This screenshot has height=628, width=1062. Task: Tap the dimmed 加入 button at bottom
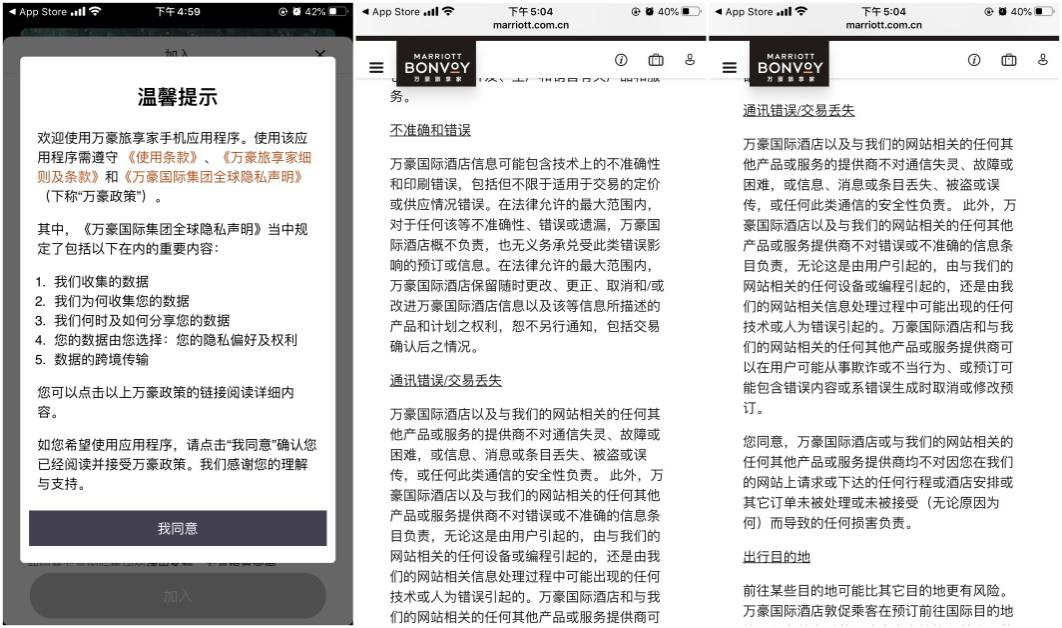point(178,595)
